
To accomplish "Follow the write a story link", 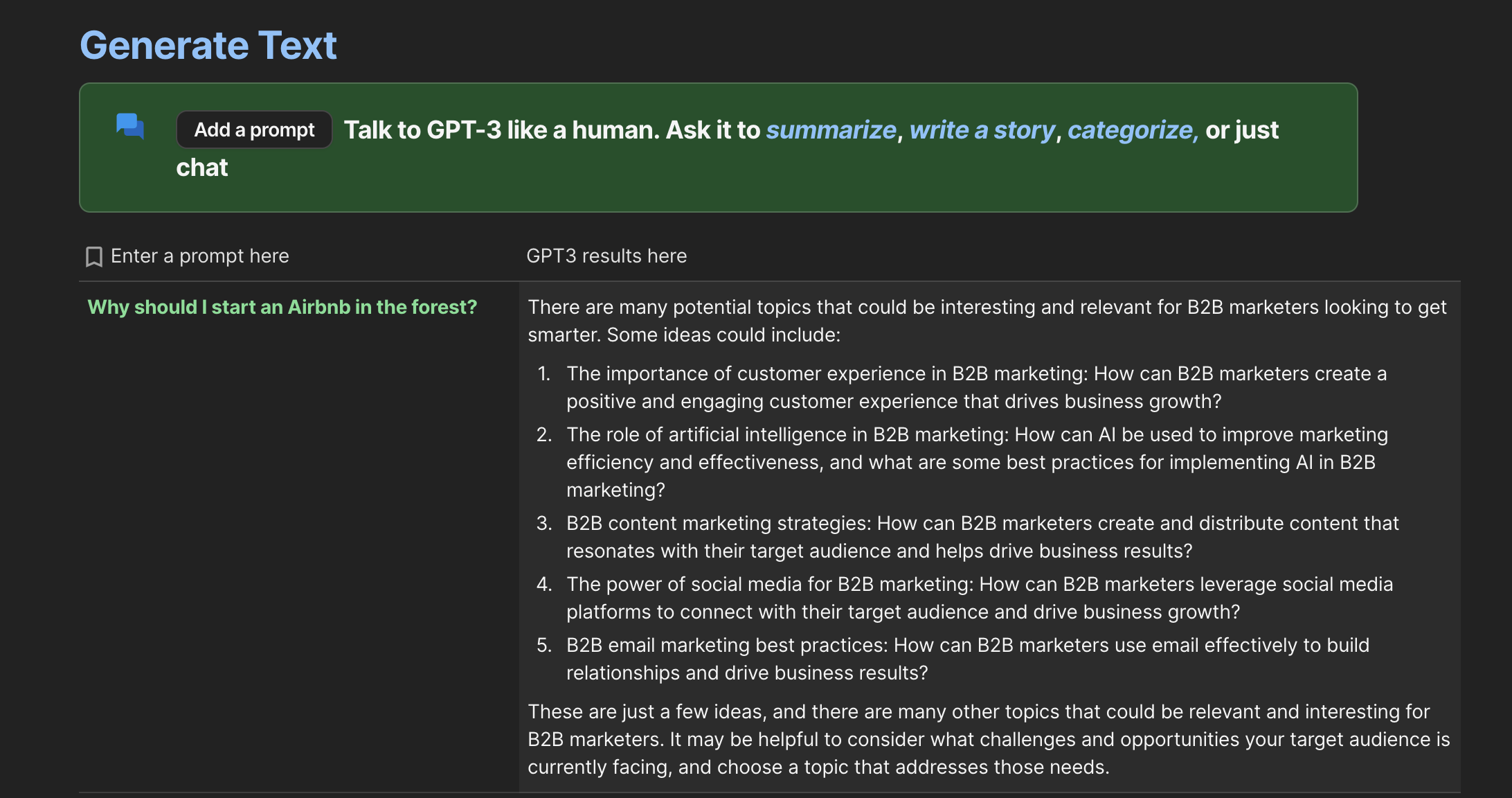I will (x=982, y=130).
